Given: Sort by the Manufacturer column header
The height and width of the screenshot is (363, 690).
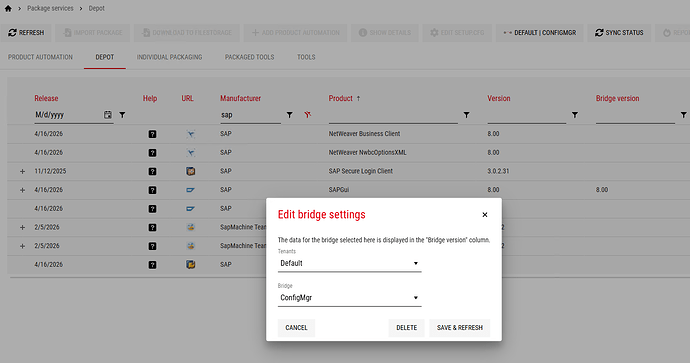Looking at the screenshot, I should coord(240,98).
